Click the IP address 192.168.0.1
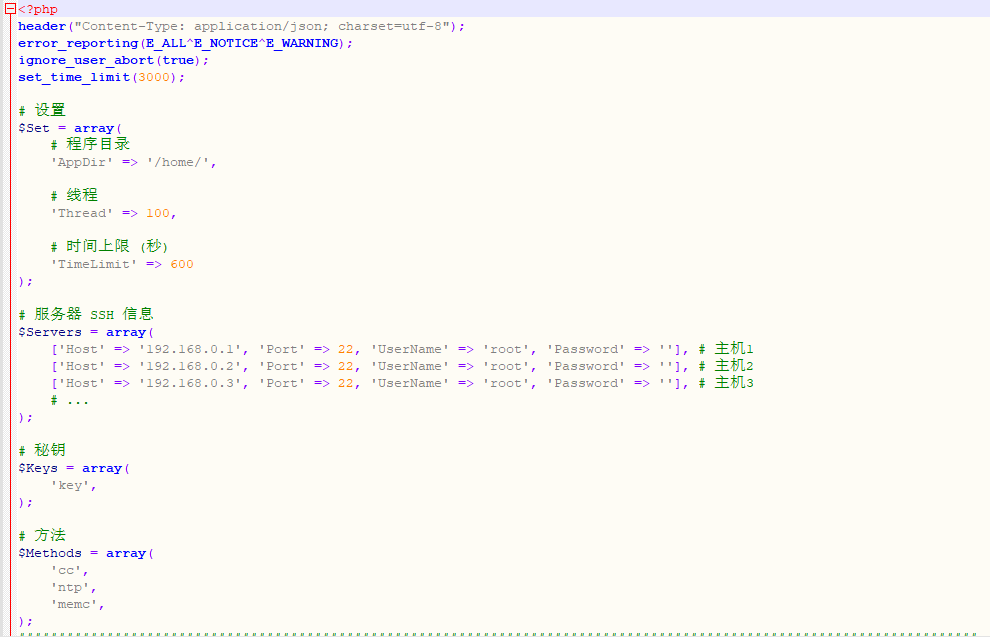This screenshot has width=990, height=638. (190, 349)
